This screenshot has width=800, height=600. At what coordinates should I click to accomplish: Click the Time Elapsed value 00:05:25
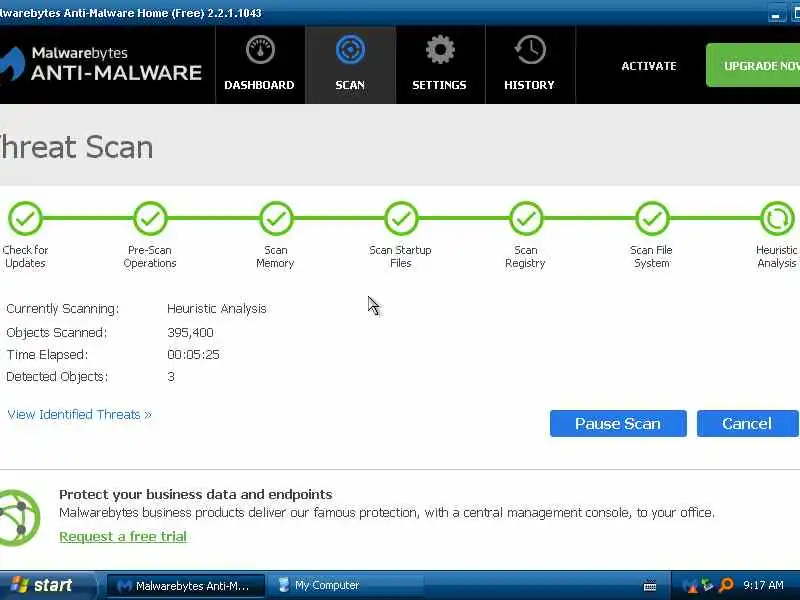[x=193, y=355]
